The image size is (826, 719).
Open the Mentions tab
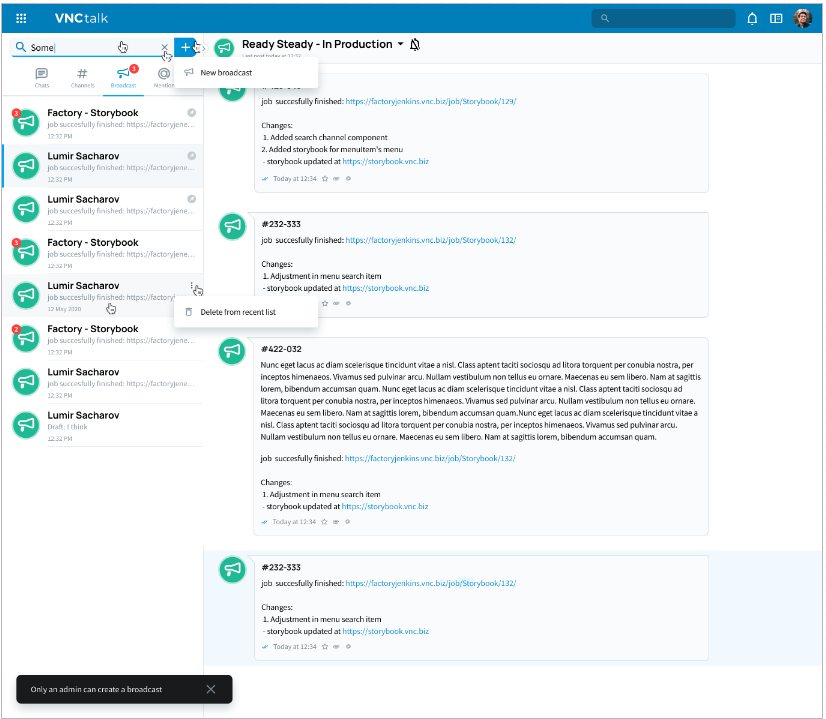164,77
